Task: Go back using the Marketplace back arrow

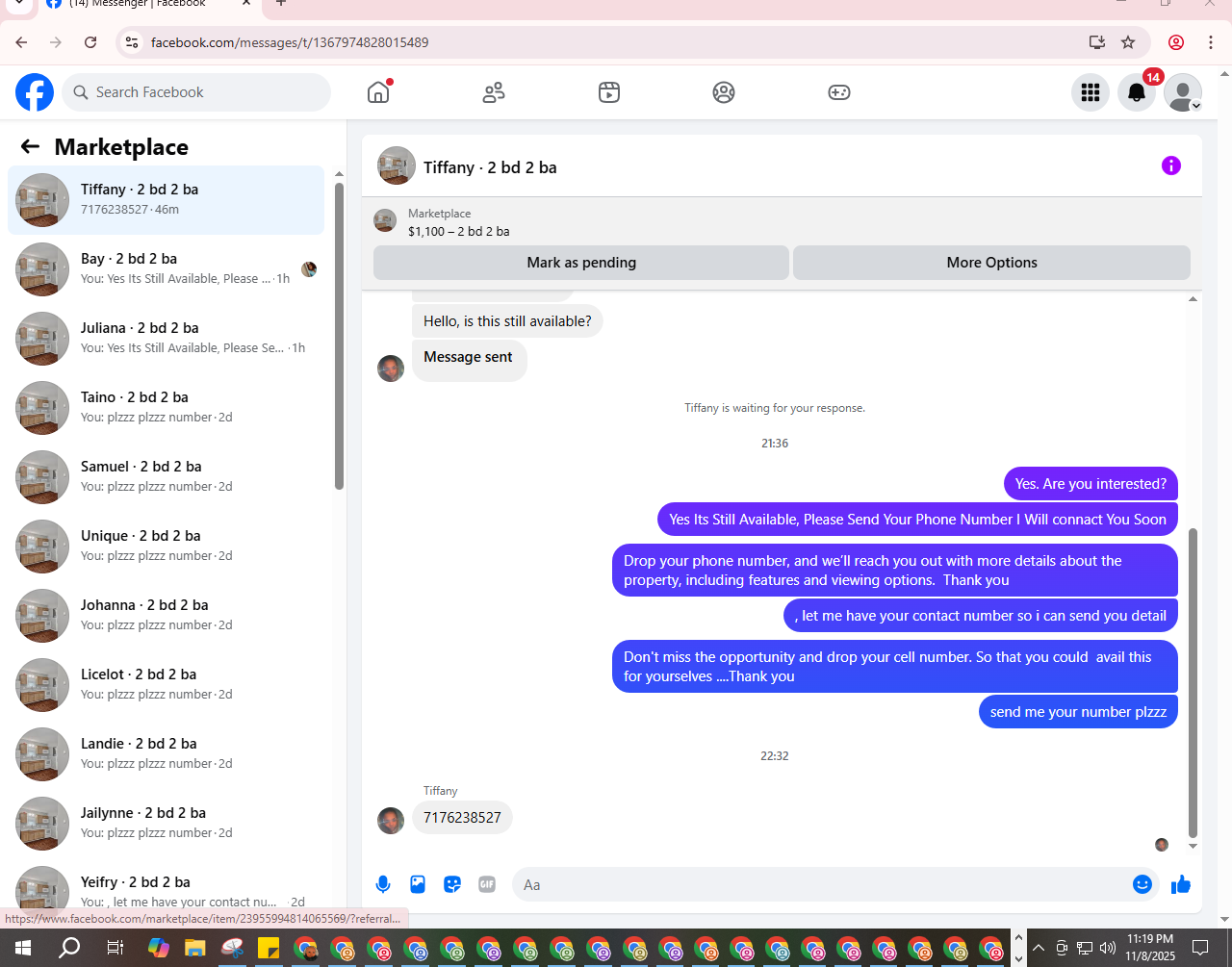Action: coord(30,146)
